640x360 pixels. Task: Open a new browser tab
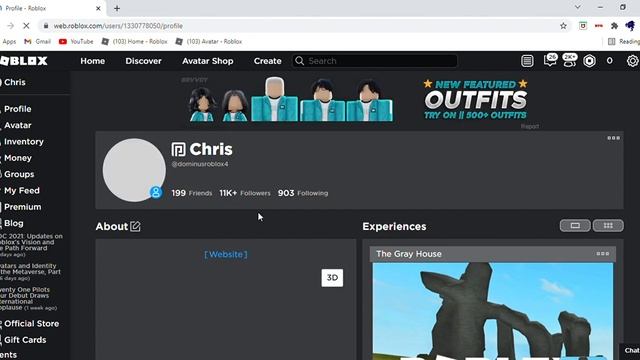click(x=117, y=8)
